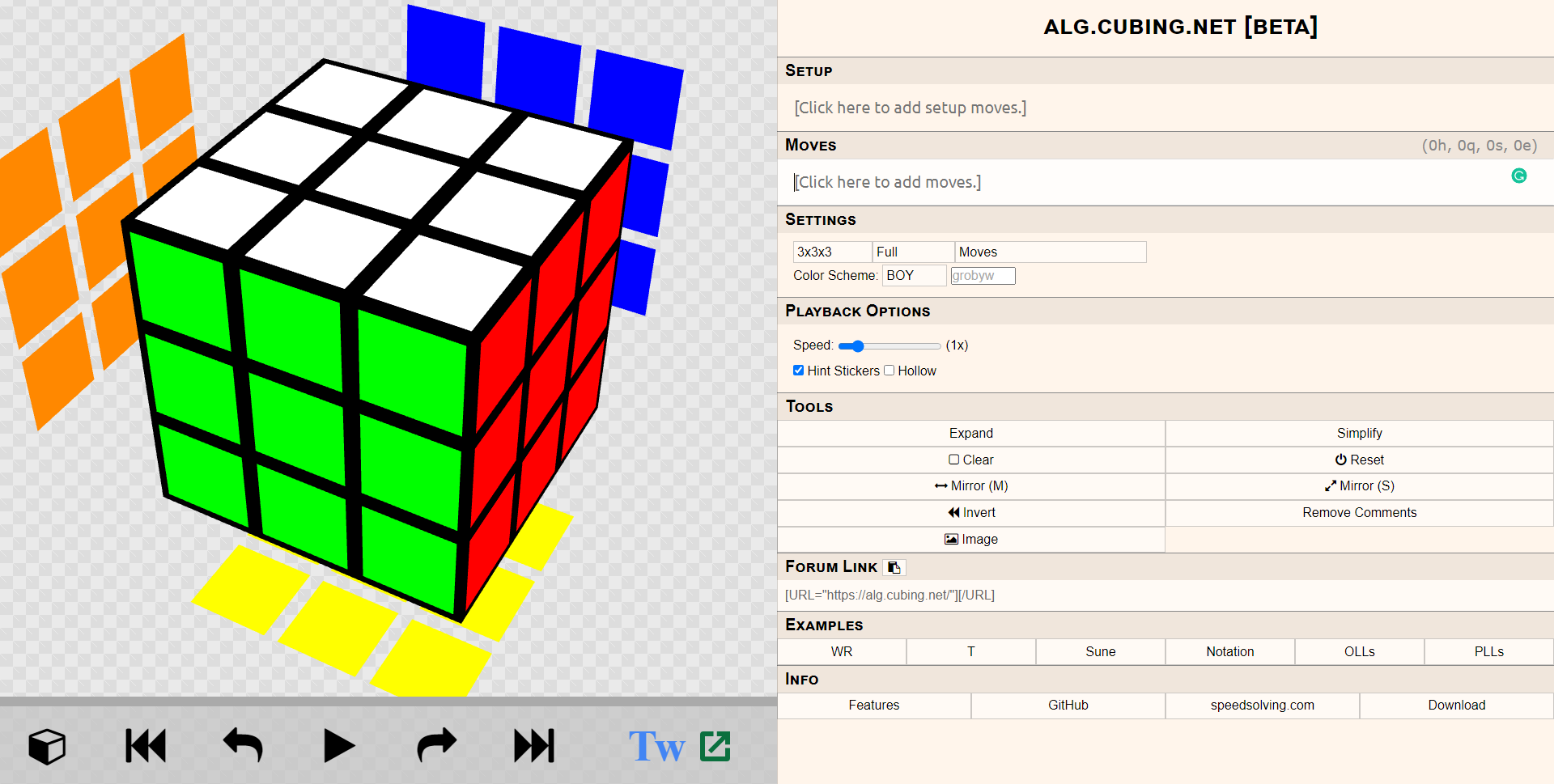
Task: Open the GitHub info link
Action: click(1068, 706)
